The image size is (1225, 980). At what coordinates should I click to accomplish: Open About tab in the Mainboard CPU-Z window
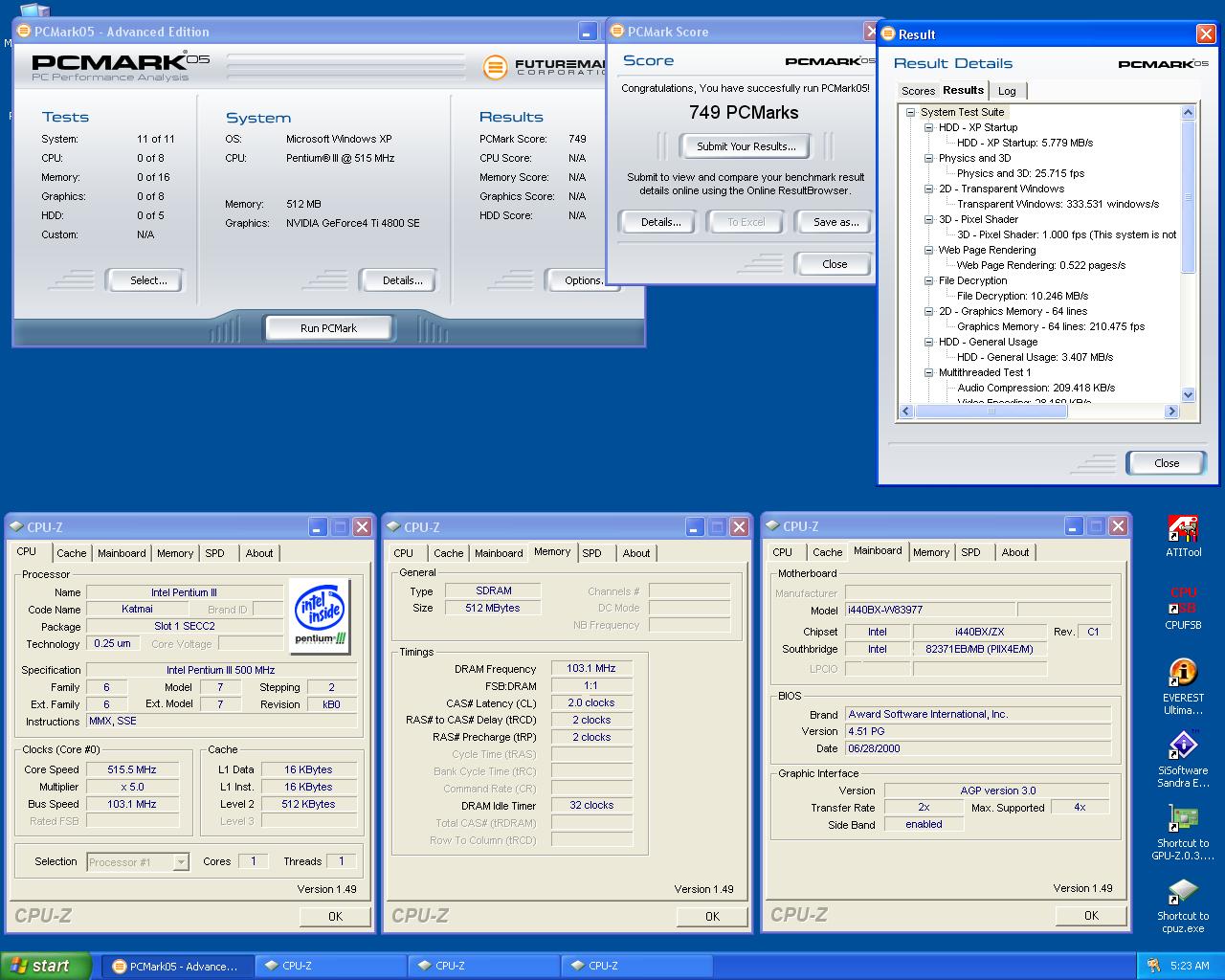click(1015, 552)
